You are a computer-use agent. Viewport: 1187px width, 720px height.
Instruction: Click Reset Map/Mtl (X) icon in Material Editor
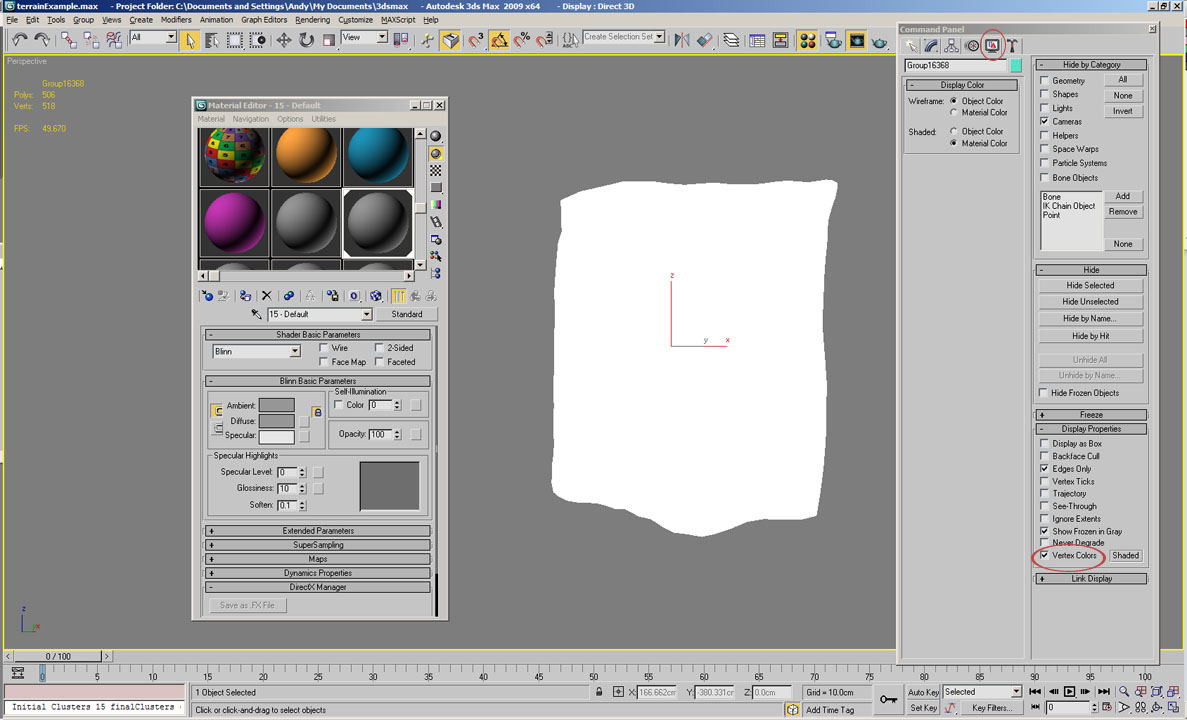(266, 296)
